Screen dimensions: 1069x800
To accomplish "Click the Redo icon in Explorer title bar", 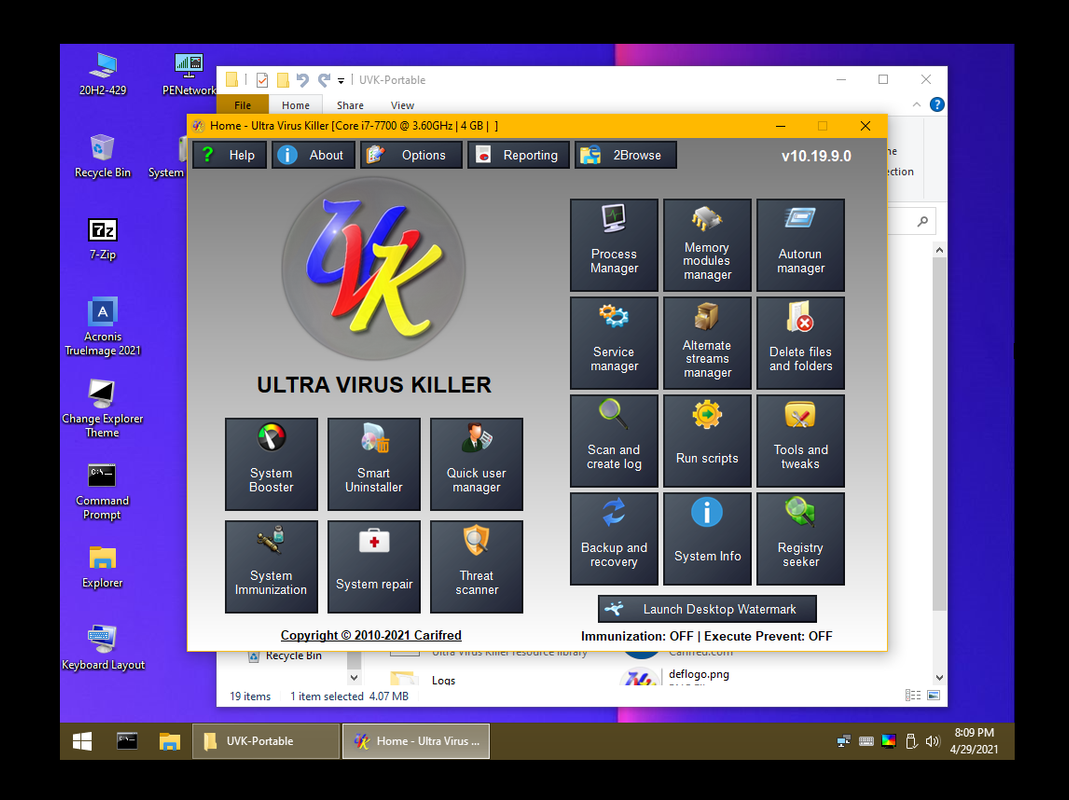I will point(324,80).
